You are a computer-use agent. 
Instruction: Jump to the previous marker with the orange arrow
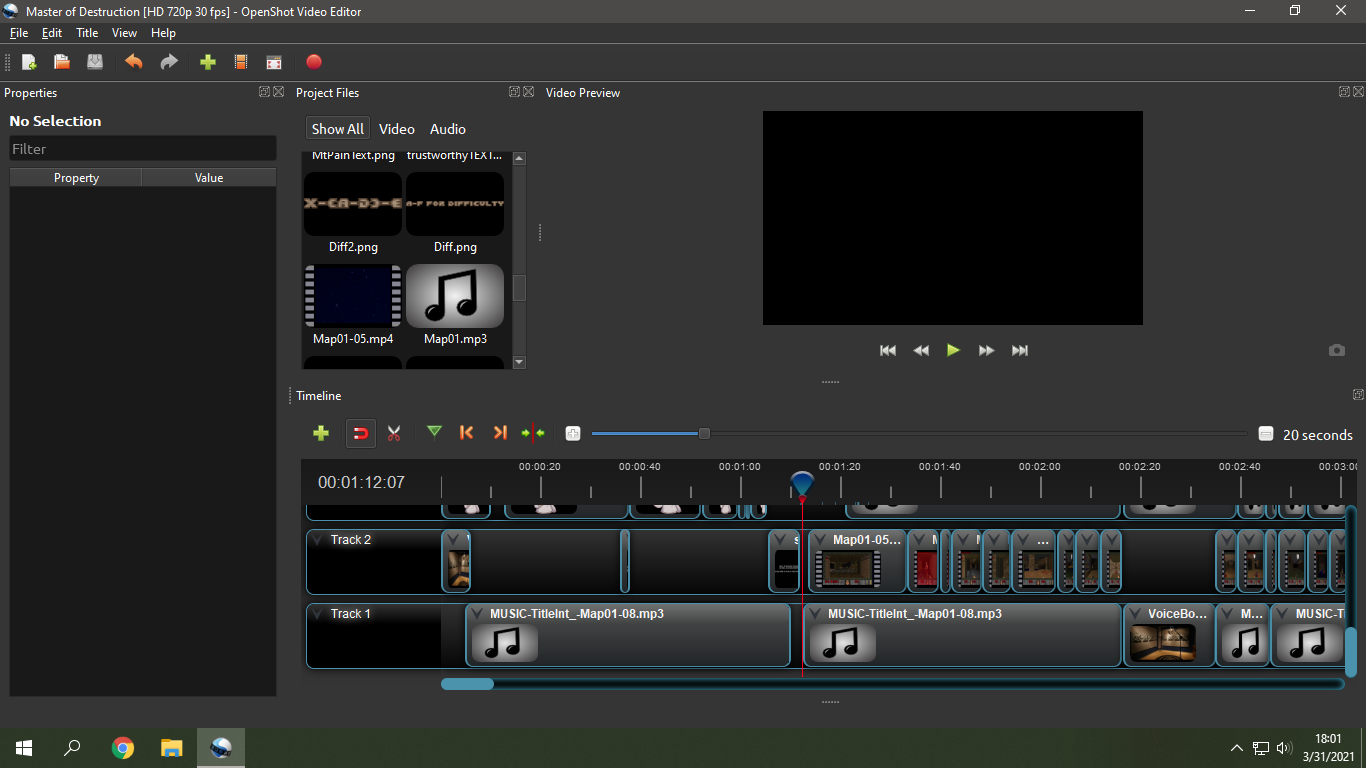click(466, 433)
